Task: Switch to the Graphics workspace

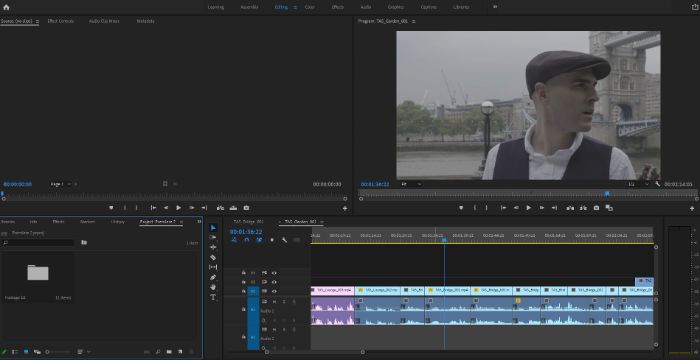Action: pos(396,7)
